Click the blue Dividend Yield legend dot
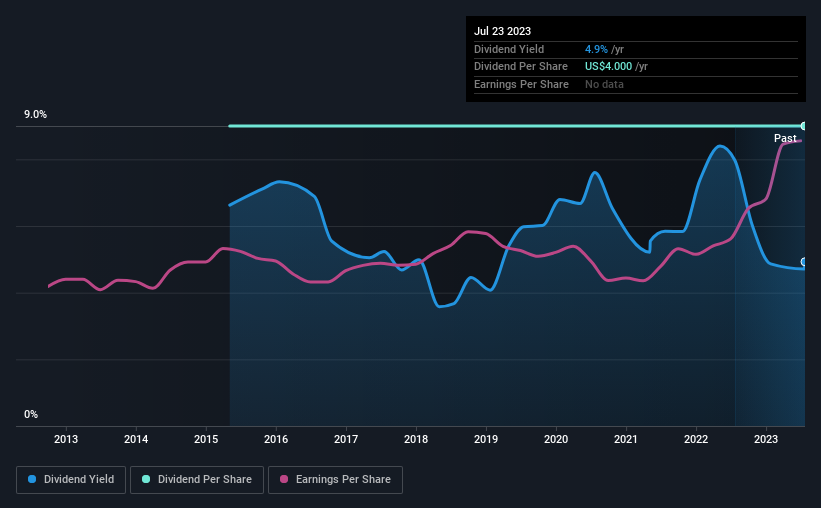The height and width of the screenshot is (508, 821). 32,479
